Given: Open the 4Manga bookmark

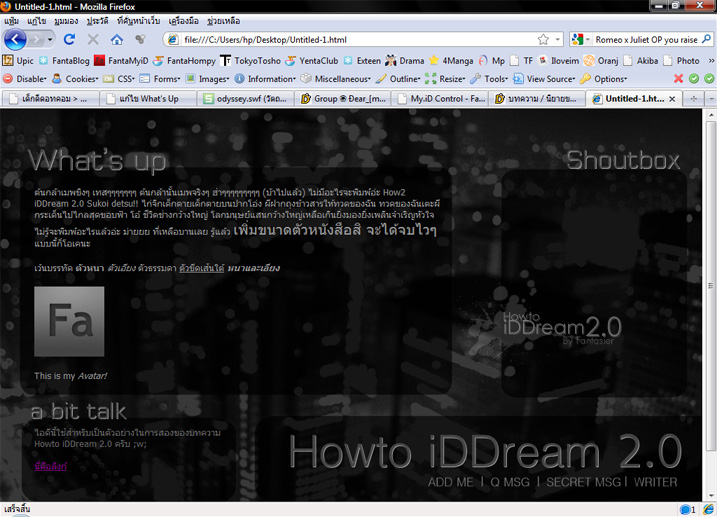Looking at the screenshot, I should [451, 61].
